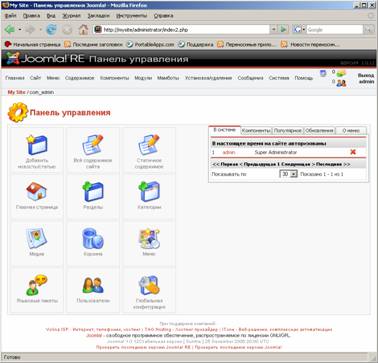This screenshot has height=363, width=378.
Task: Click the My Site breadcrumb link
Action: coord(16,92)
